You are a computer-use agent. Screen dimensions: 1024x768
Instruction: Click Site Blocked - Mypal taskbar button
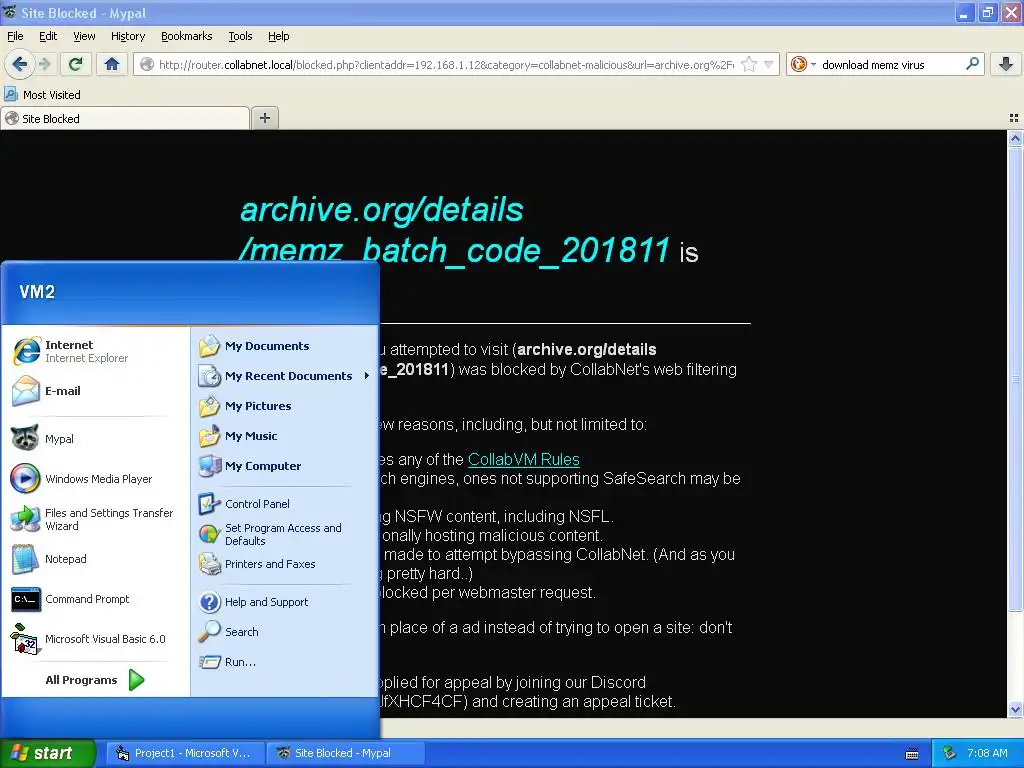tap(345, 753)
